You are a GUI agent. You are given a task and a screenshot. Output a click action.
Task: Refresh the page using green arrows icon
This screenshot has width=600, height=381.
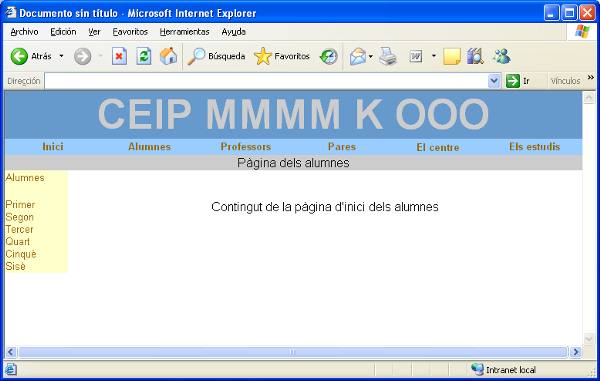point(144,57)
